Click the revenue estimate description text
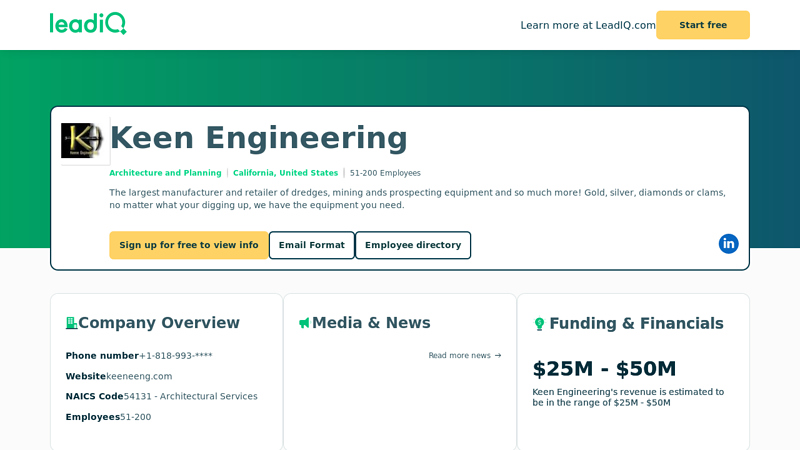This screenshot has width=800, height=450. pyautogui.click(x=628, y=397)
